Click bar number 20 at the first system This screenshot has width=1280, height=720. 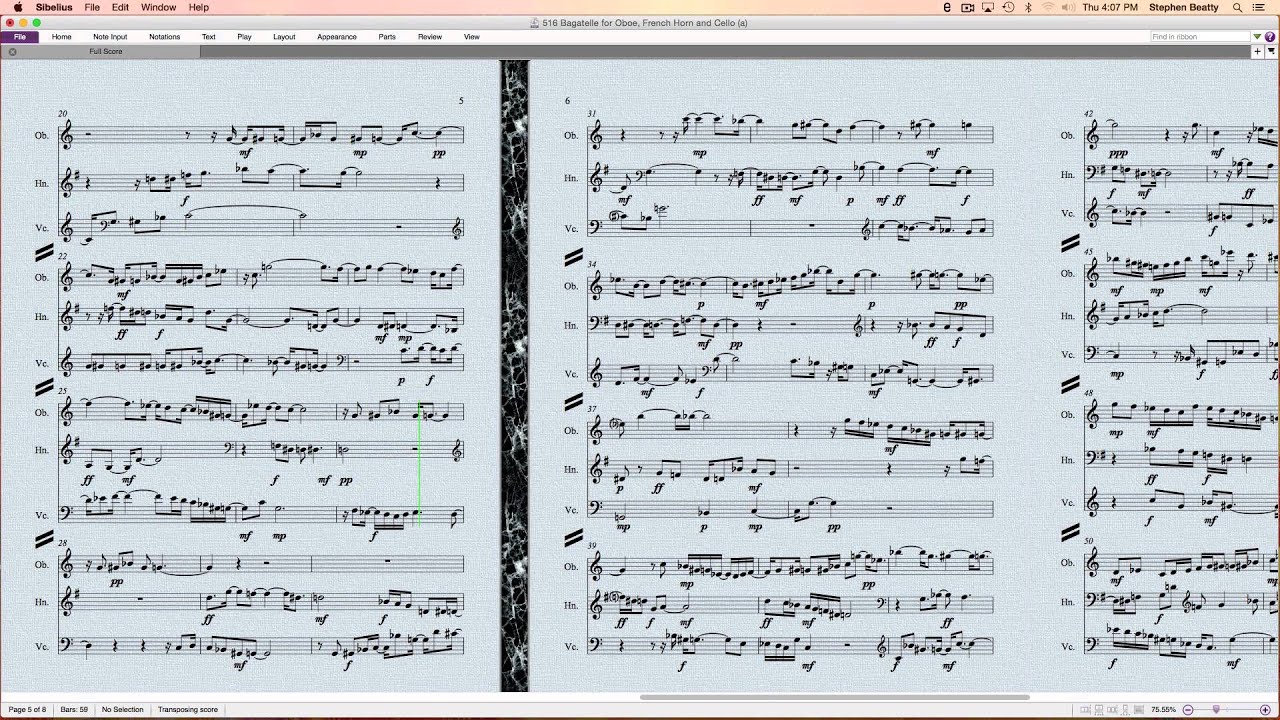click(x=63, y=114)
